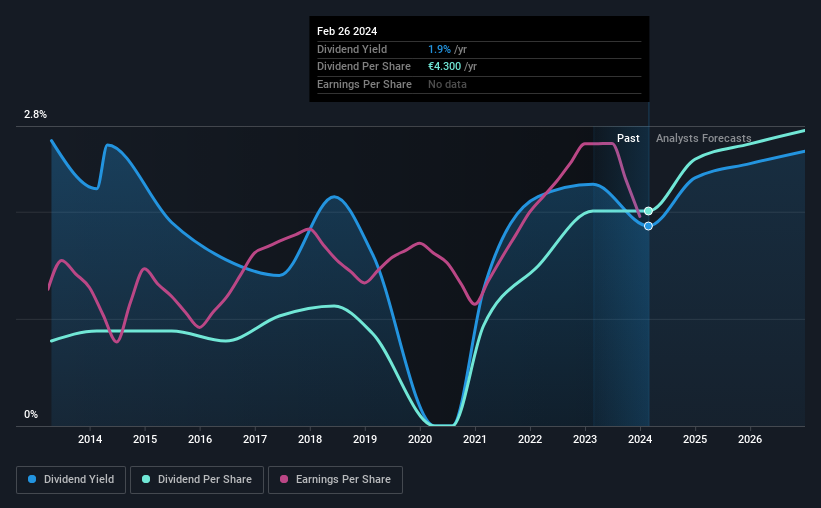Click the 2014 x-axis label
821x508 pixels.
[x=90, y=439]
